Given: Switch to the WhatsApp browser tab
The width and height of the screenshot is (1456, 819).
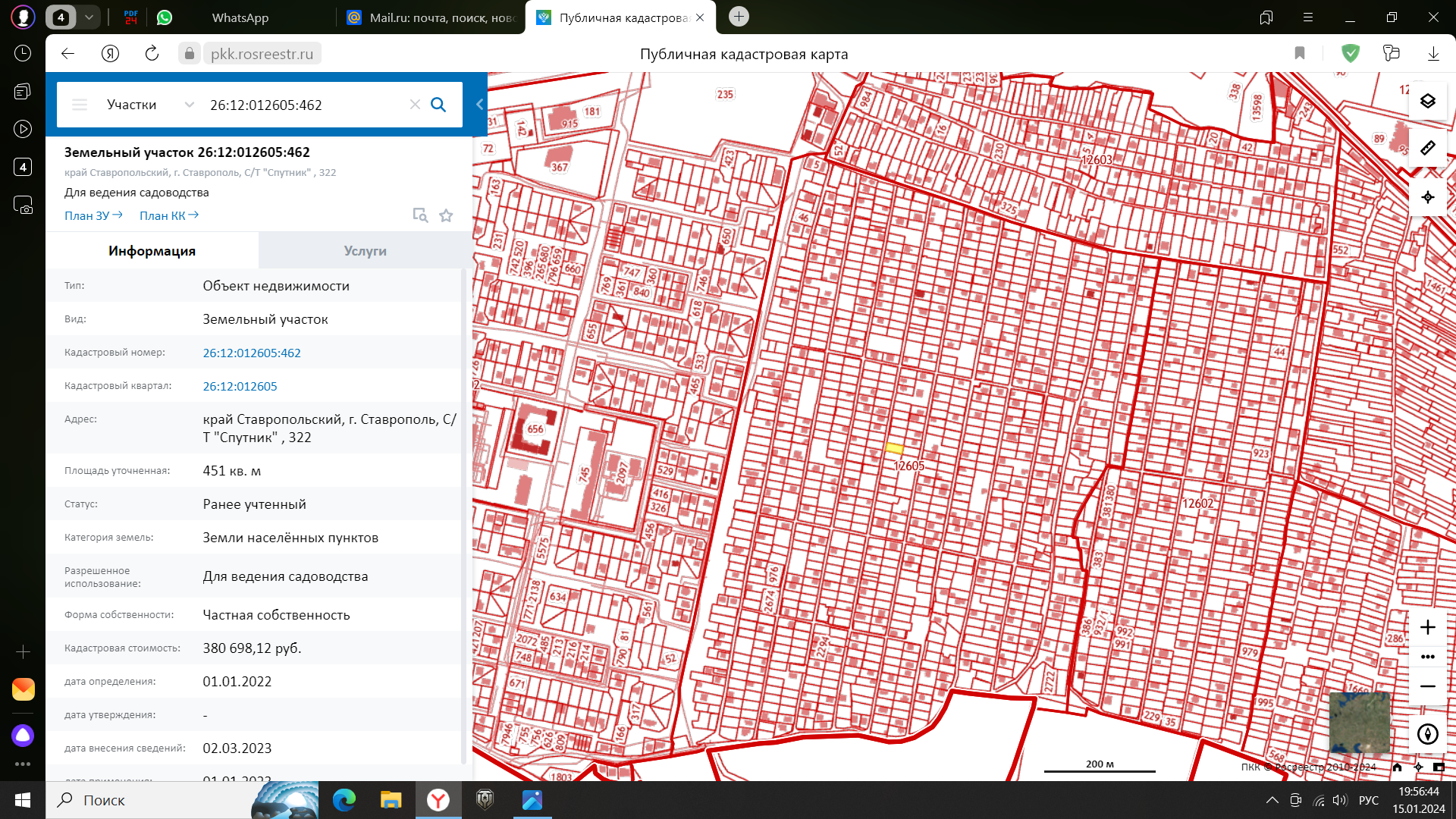Looking at the screenshot, I should click(x=240, y=17).
